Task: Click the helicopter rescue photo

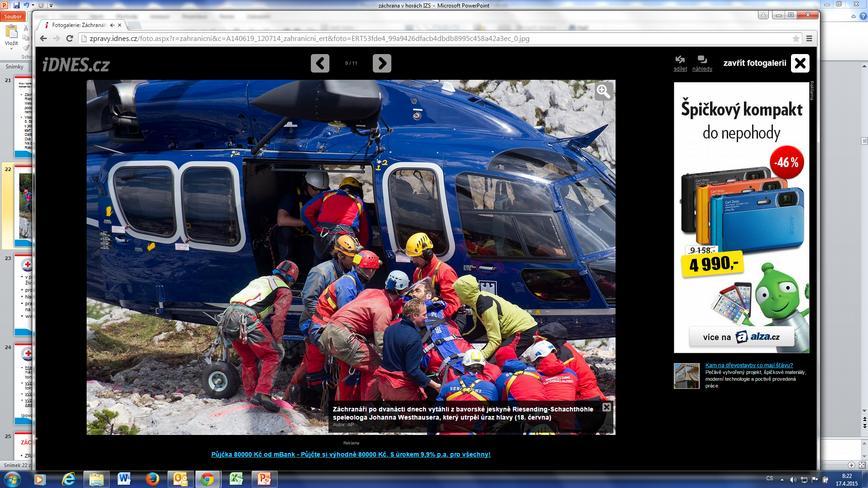Action: click(351, 257)
